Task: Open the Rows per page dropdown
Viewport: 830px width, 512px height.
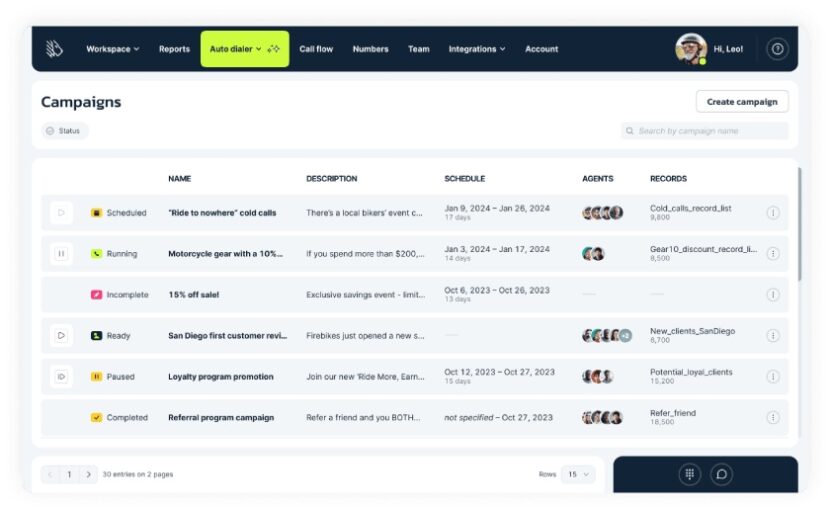Action: click(x=577, y=474)
